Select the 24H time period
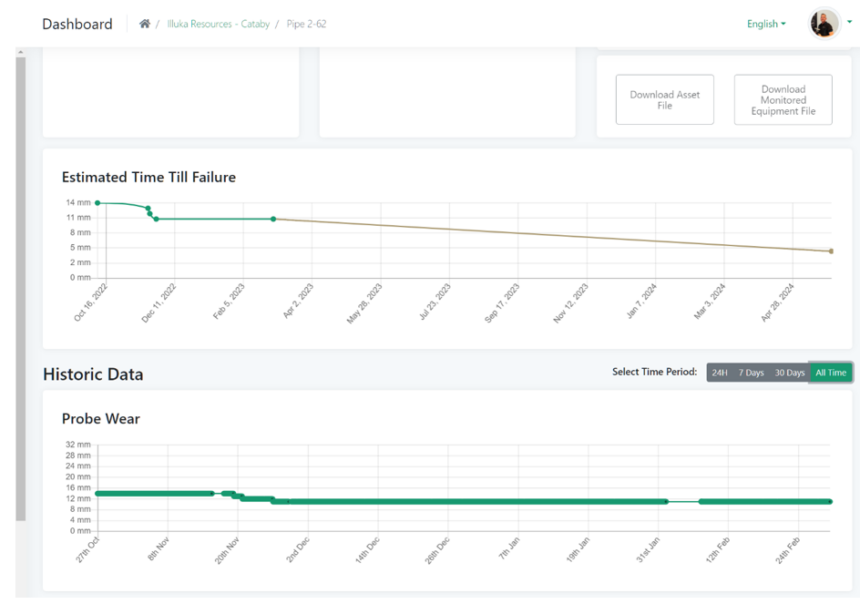 coord(719,373)
